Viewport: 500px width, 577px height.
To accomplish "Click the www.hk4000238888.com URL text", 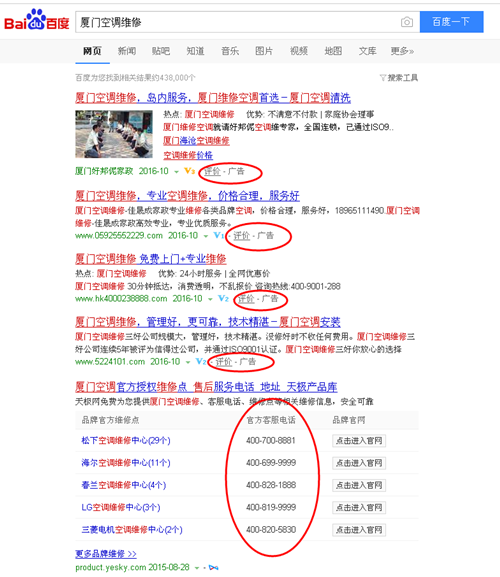I will click(121, 298).
